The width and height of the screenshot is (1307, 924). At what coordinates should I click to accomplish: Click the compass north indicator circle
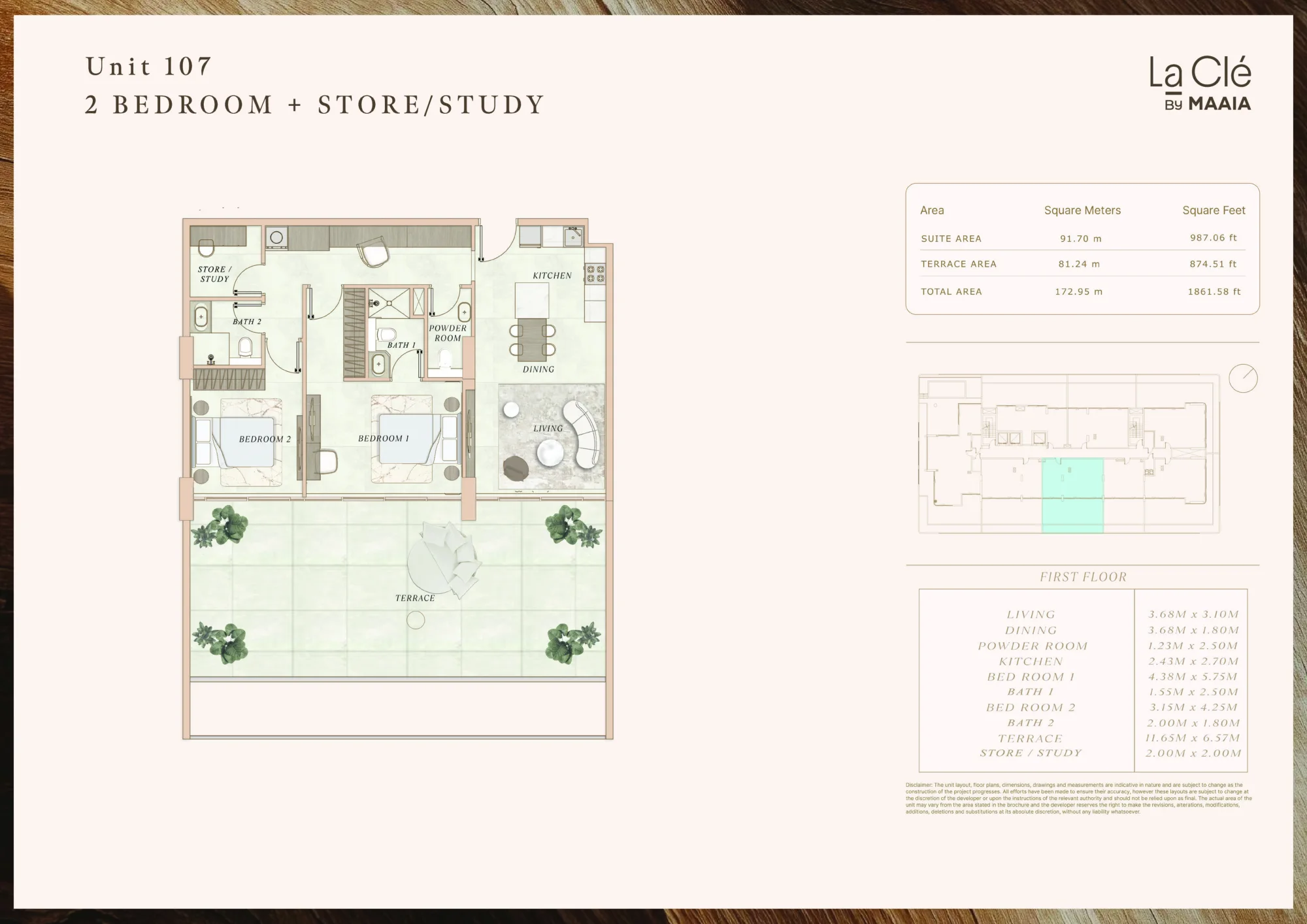coord(1242,378)
